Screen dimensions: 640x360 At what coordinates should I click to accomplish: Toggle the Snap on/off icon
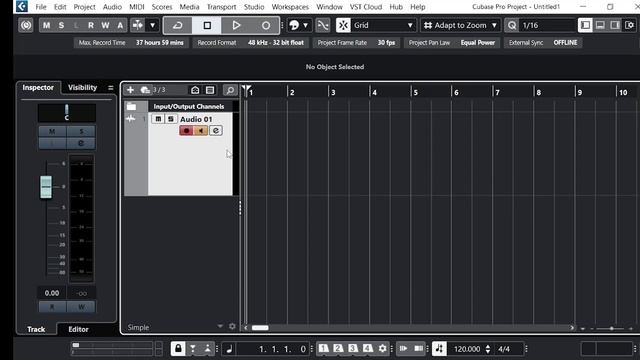coord(343,25)
